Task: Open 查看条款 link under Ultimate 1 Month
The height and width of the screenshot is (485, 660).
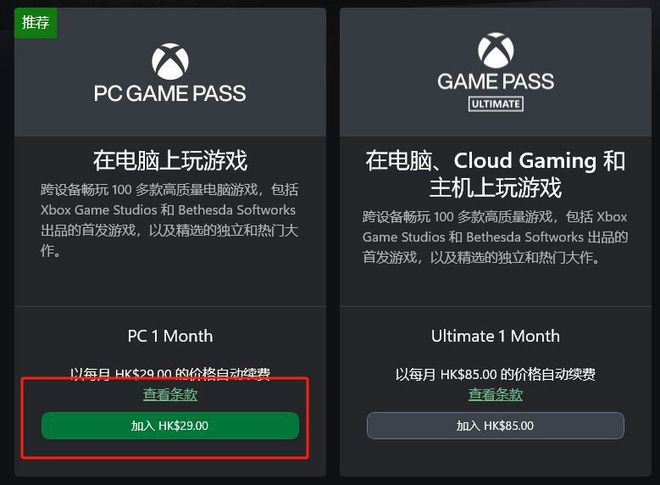Action: 495,394
